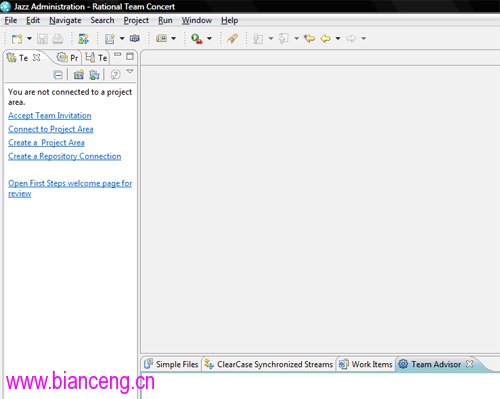The width and height of the screenshot is (500, 399).
Task: Click Create a Repository Connection link
Action: coord(65,156)
